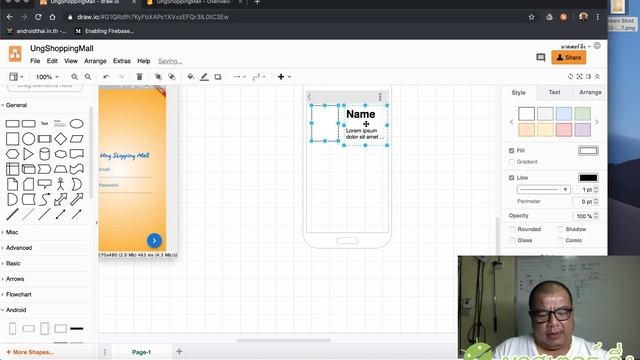Switch to the Arrange tab
The image size is (640, 360).
point(590,92)
